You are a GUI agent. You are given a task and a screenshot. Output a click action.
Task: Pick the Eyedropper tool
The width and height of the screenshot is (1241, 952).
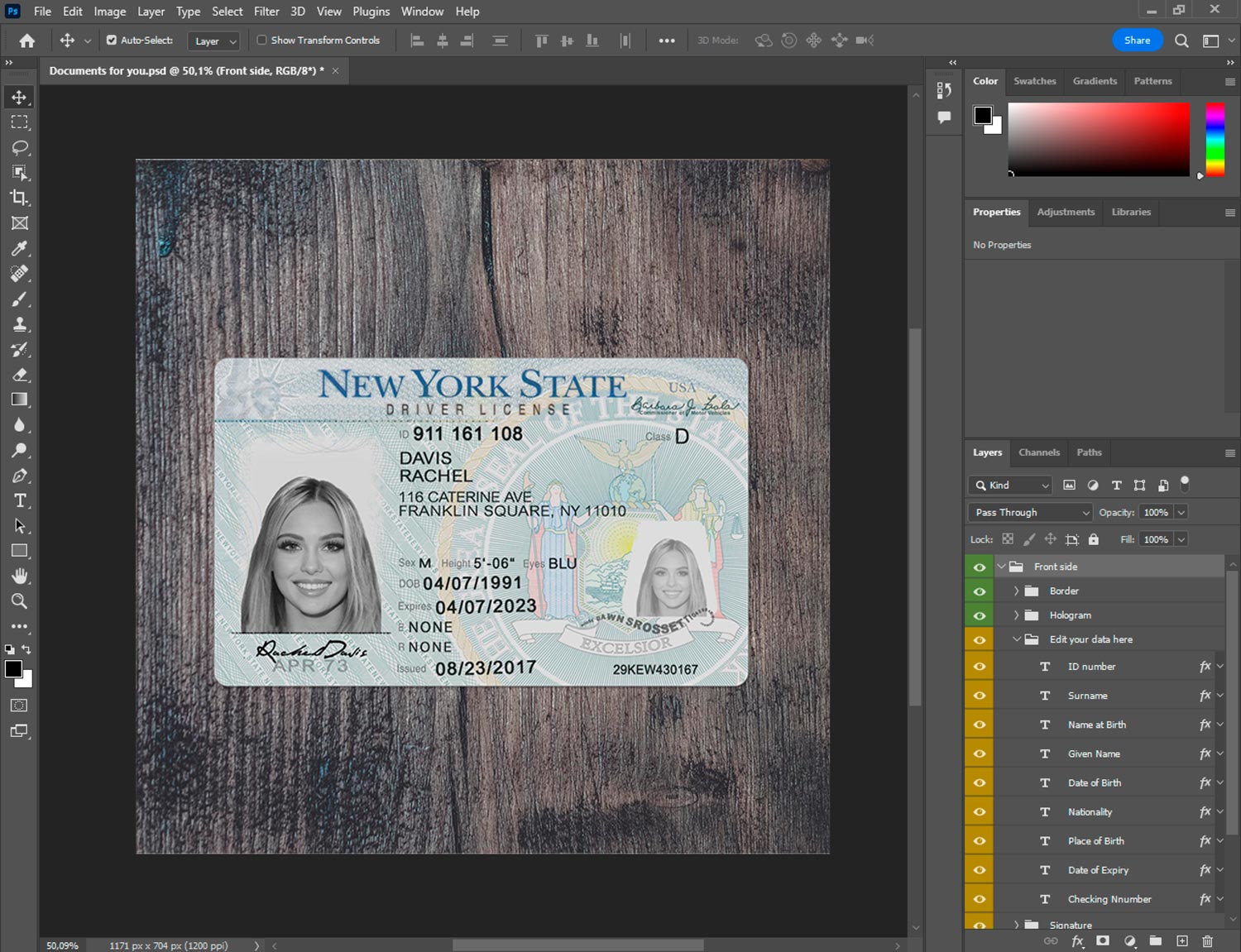[19, 248]
